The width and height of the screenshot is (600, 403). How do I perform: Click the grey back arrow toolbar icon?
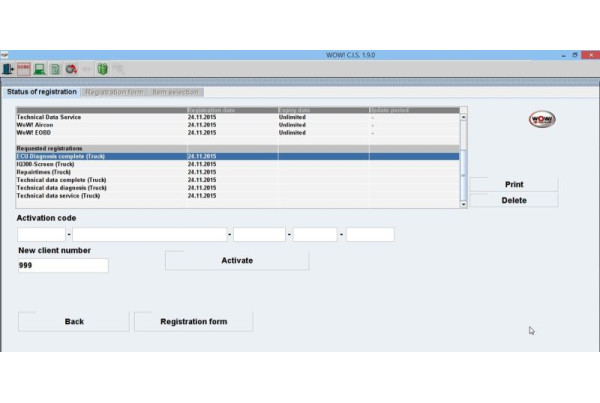[x=86, y=69]
